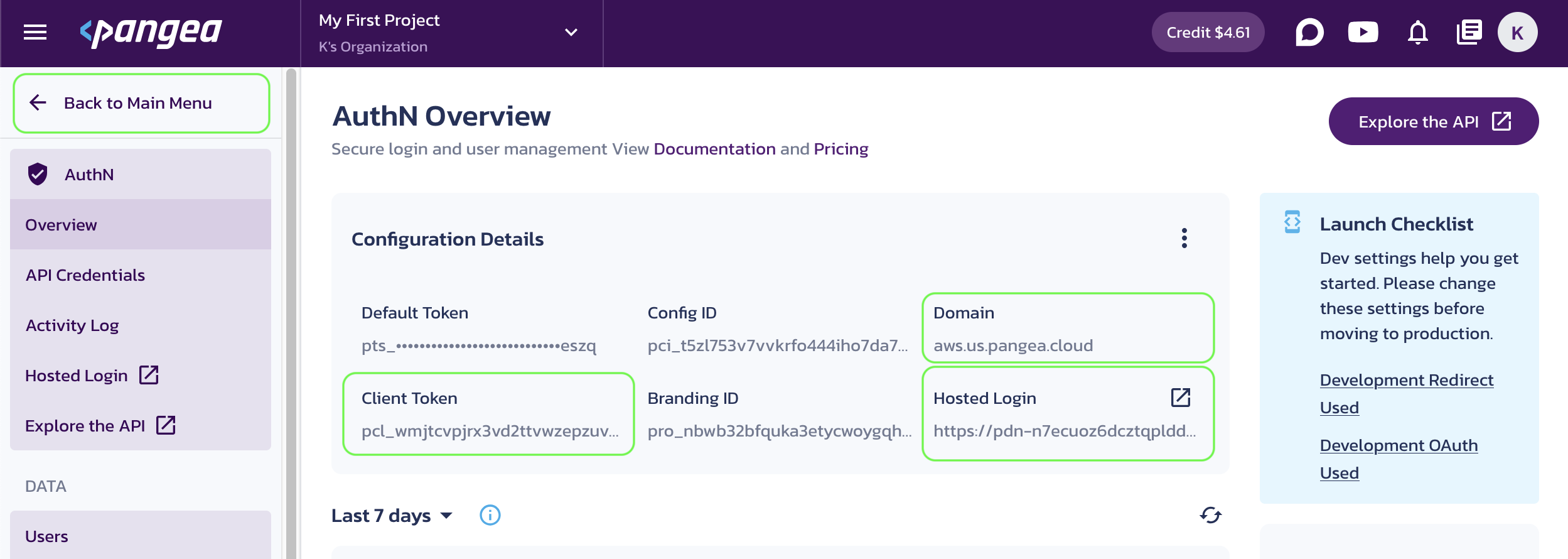The height and width of the screenshot is (559, 1568).
Task: Click the Launch Checklist heading
Action: click(x=1396, y=224)
